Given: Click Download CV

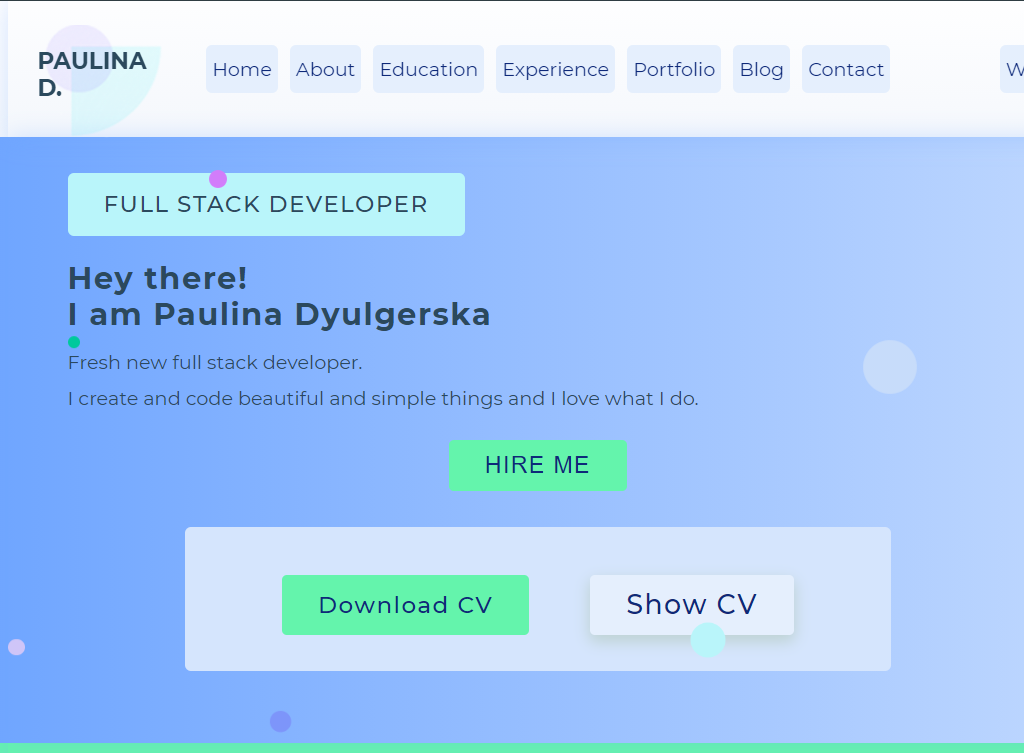Looking at the screenshot, I should 405,605.
